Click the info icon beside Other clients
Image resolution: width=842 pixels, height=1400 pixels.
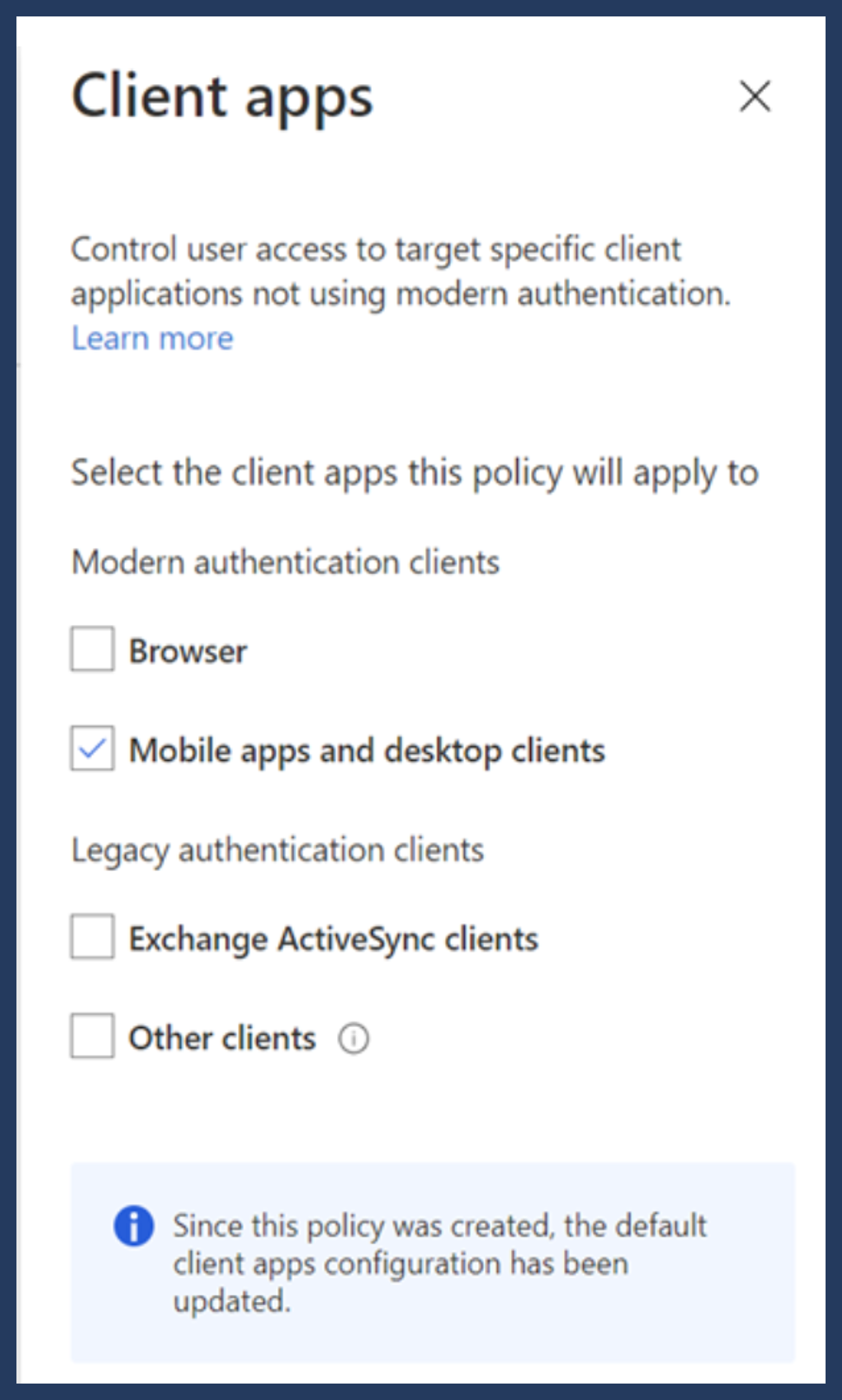click(x=353, y=1038)
